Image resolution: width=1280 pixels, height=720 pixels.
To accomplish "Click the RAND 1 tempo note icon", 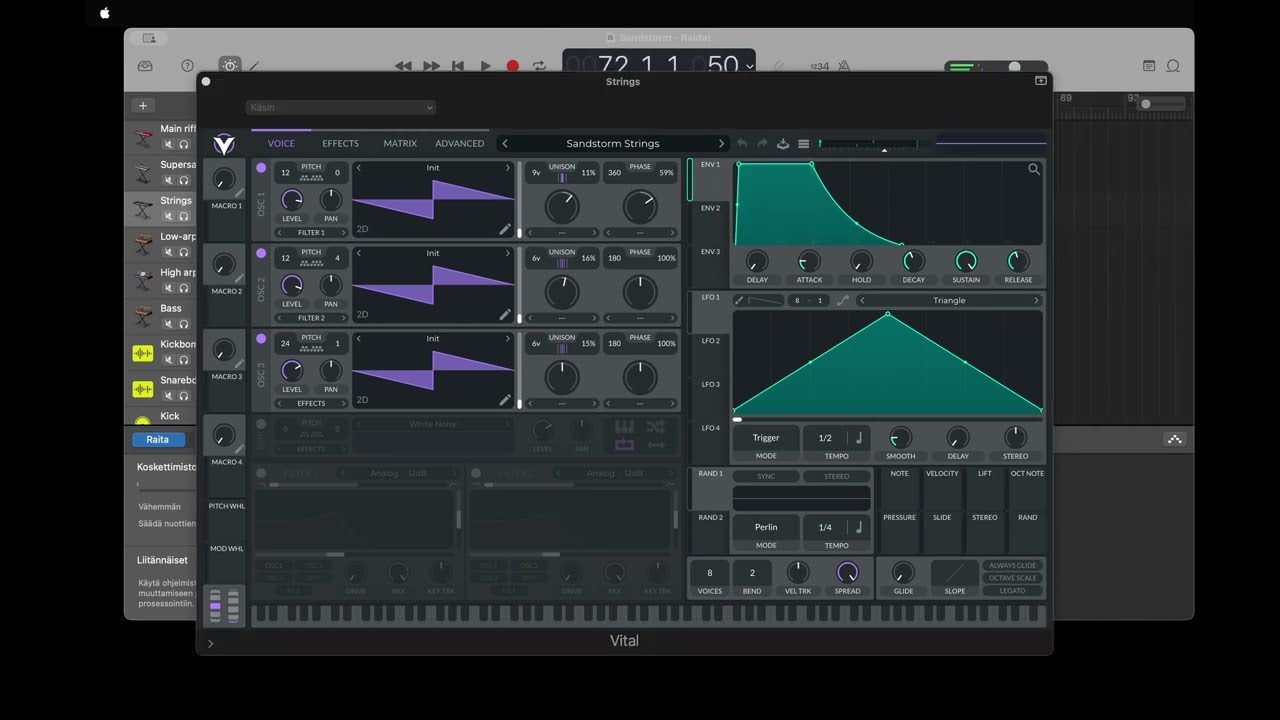I will tap(858, 527).
